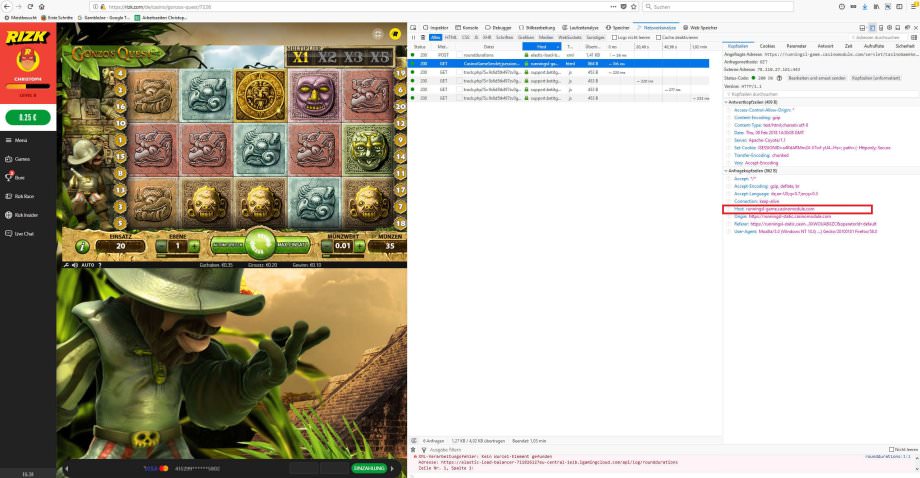920x478 pixels.
Task: Switch to the Inspektor devtools tab
Action: point(435,28)
